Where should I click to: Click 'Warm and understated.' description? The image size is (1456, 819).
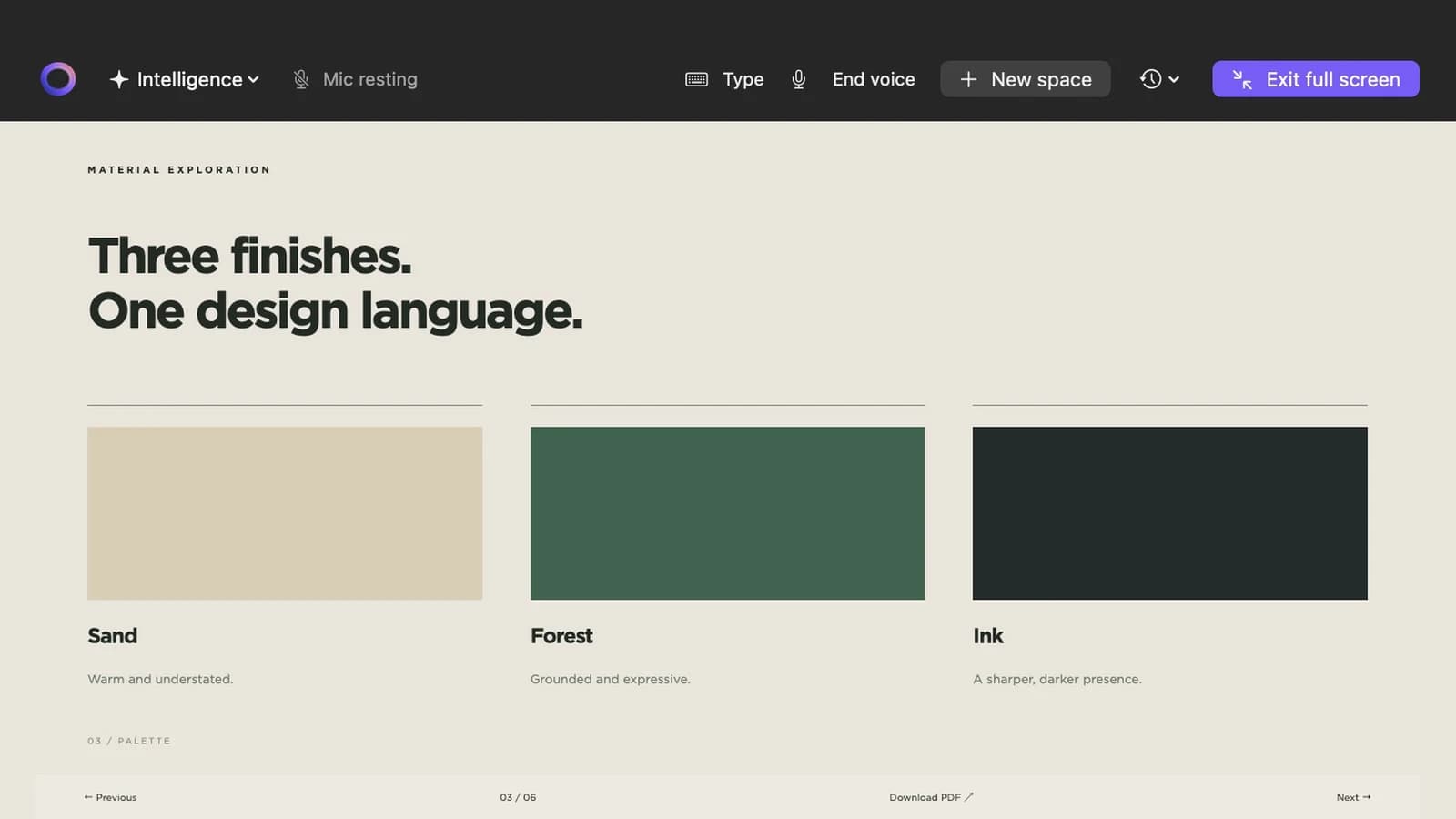160,679
